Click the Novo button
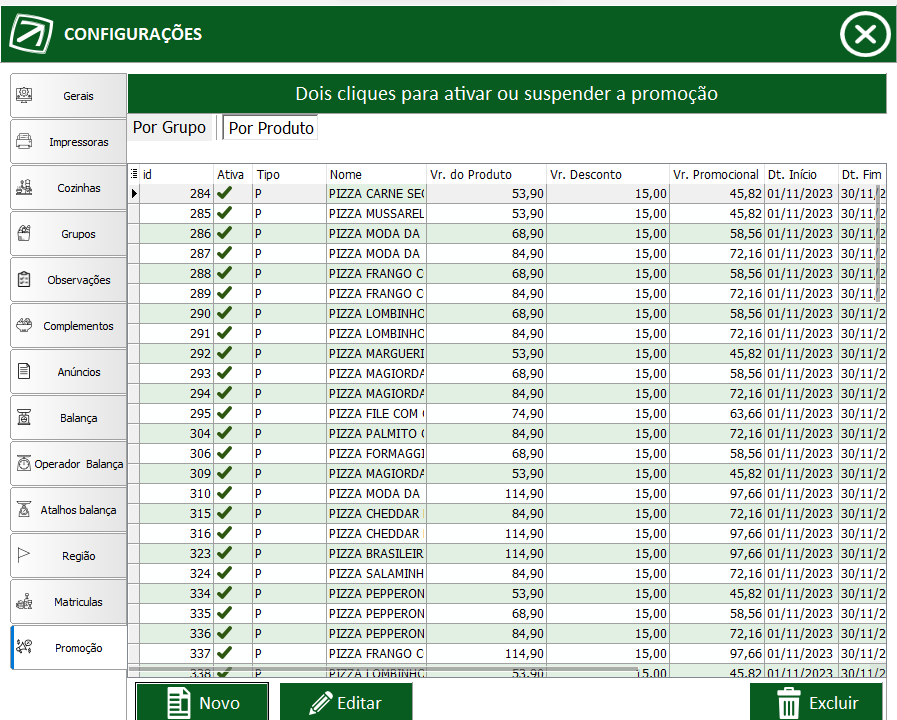This screenshot has height=720, width=897. (202, 702)
